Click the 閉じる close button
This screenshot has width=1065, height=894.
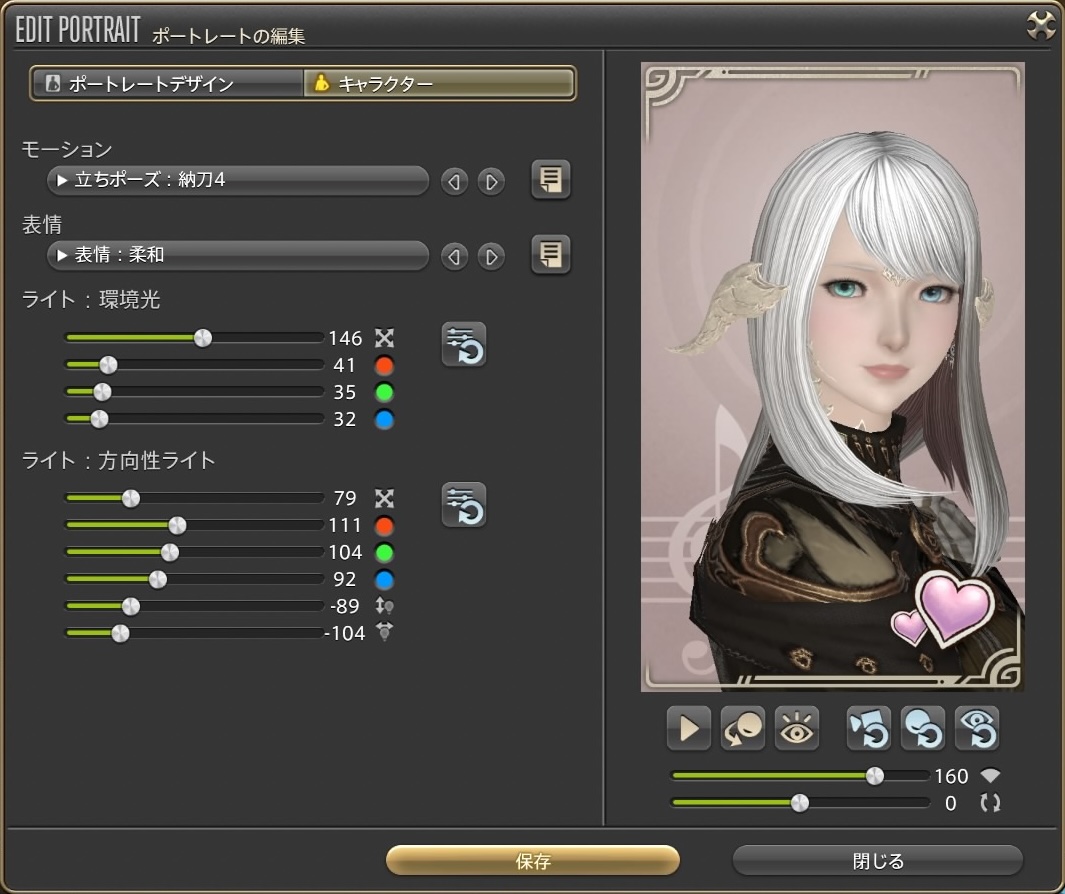click(878, 861)
